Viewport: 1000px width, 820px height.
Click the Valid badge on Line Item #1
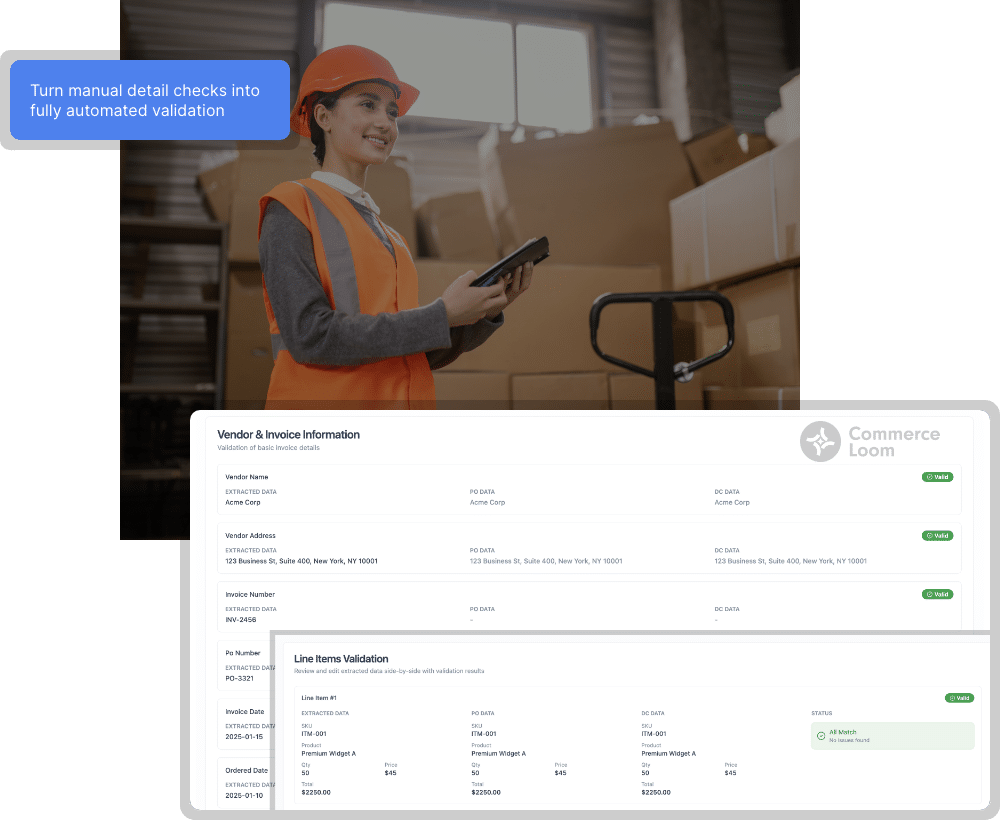[960, 697]
